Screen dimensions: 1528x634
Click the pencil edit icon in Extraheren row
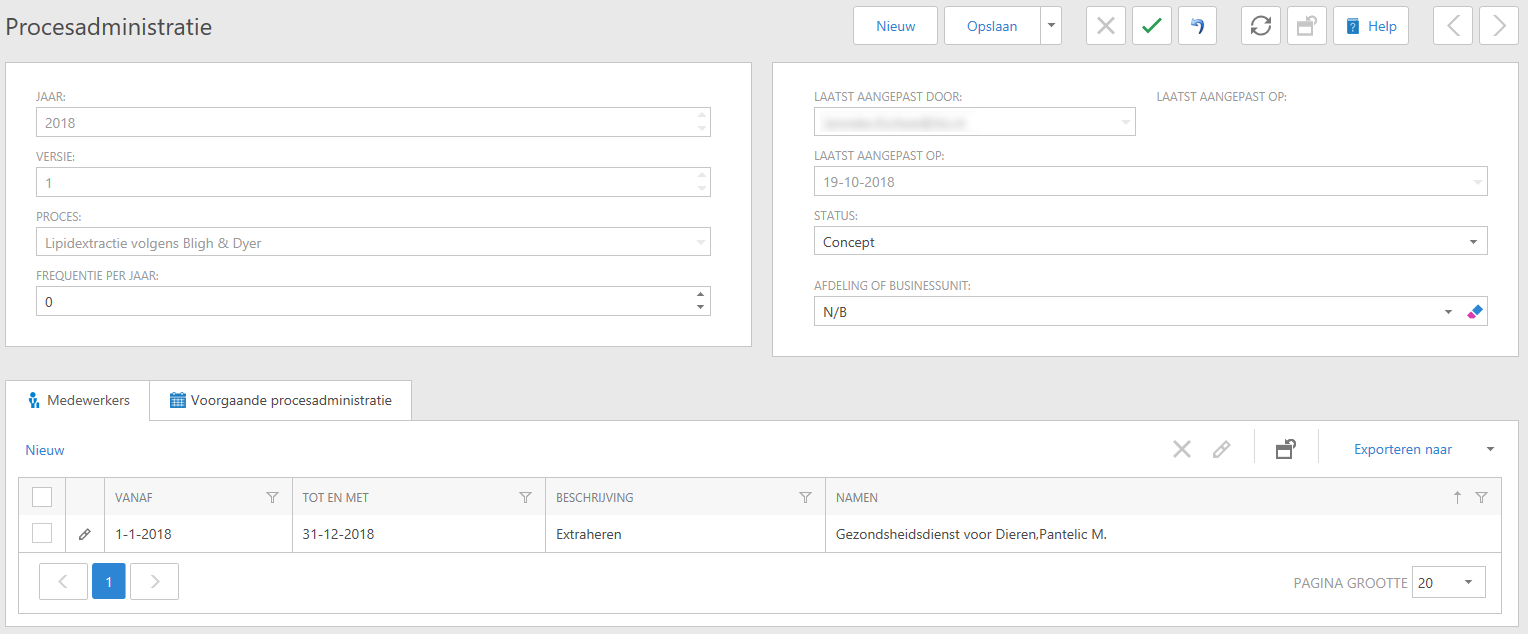click(x=85, y=535)
